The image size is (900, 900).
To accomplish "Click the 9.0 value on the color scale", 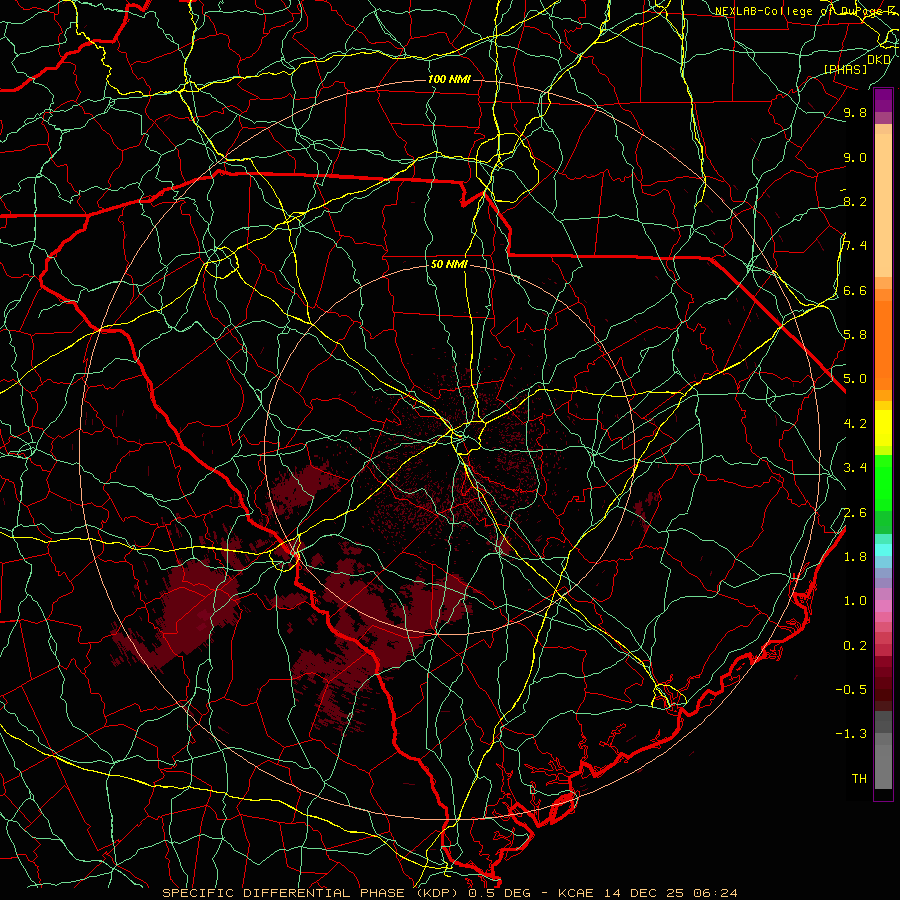I will pos(855,157).
